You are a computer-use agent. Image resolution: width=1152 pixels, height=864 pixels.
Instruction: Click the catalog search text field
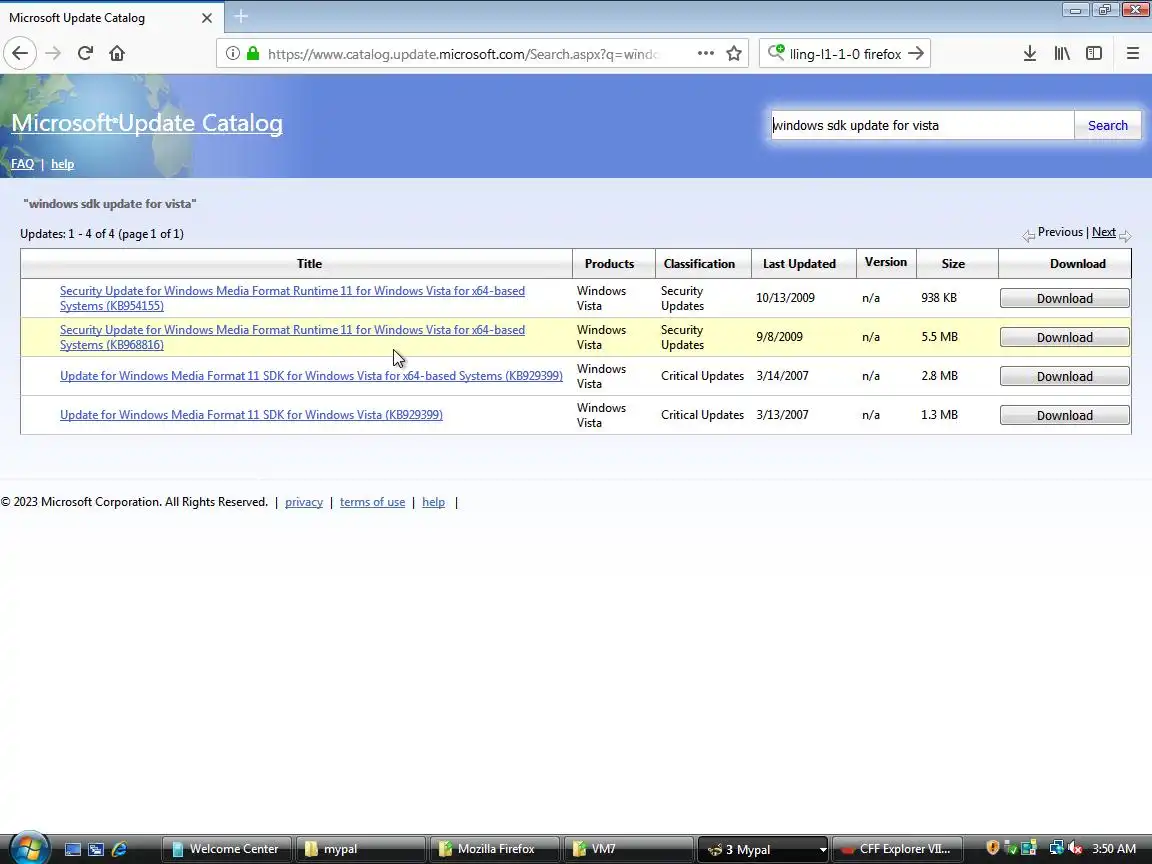click(x=922, y=126)
